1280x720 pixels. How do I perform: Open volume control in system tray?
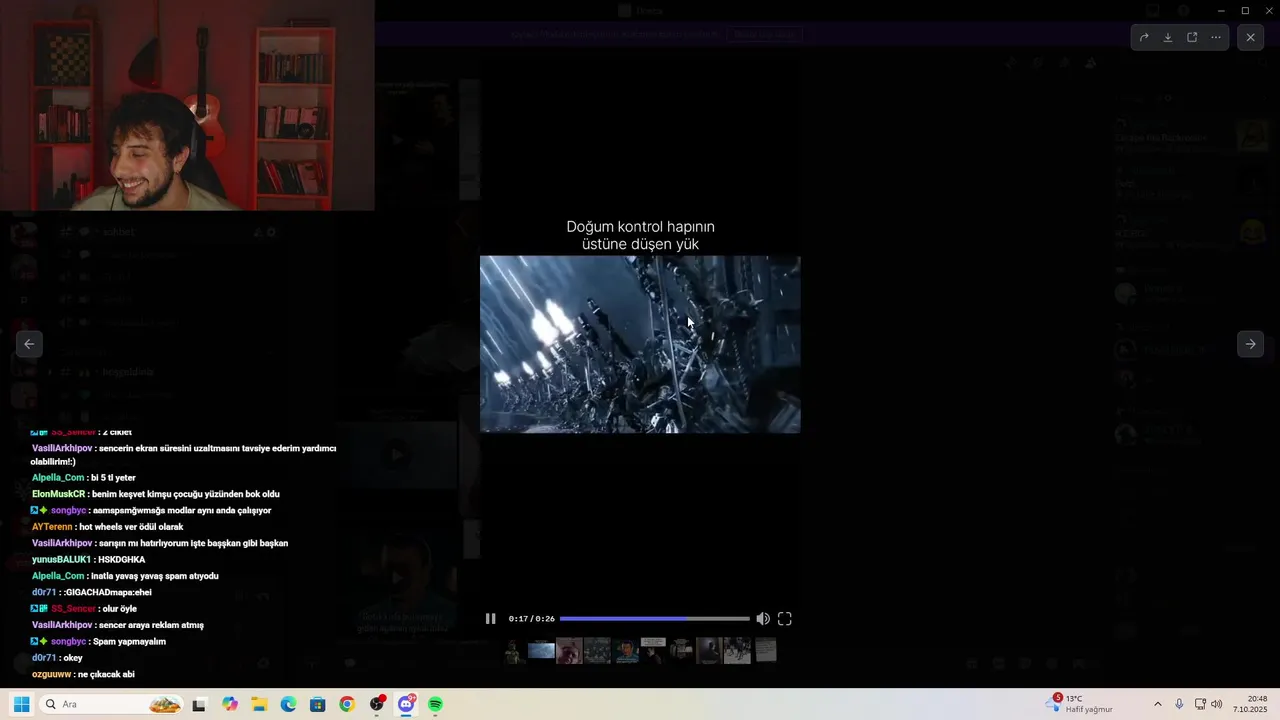(x=1217, y=704)
